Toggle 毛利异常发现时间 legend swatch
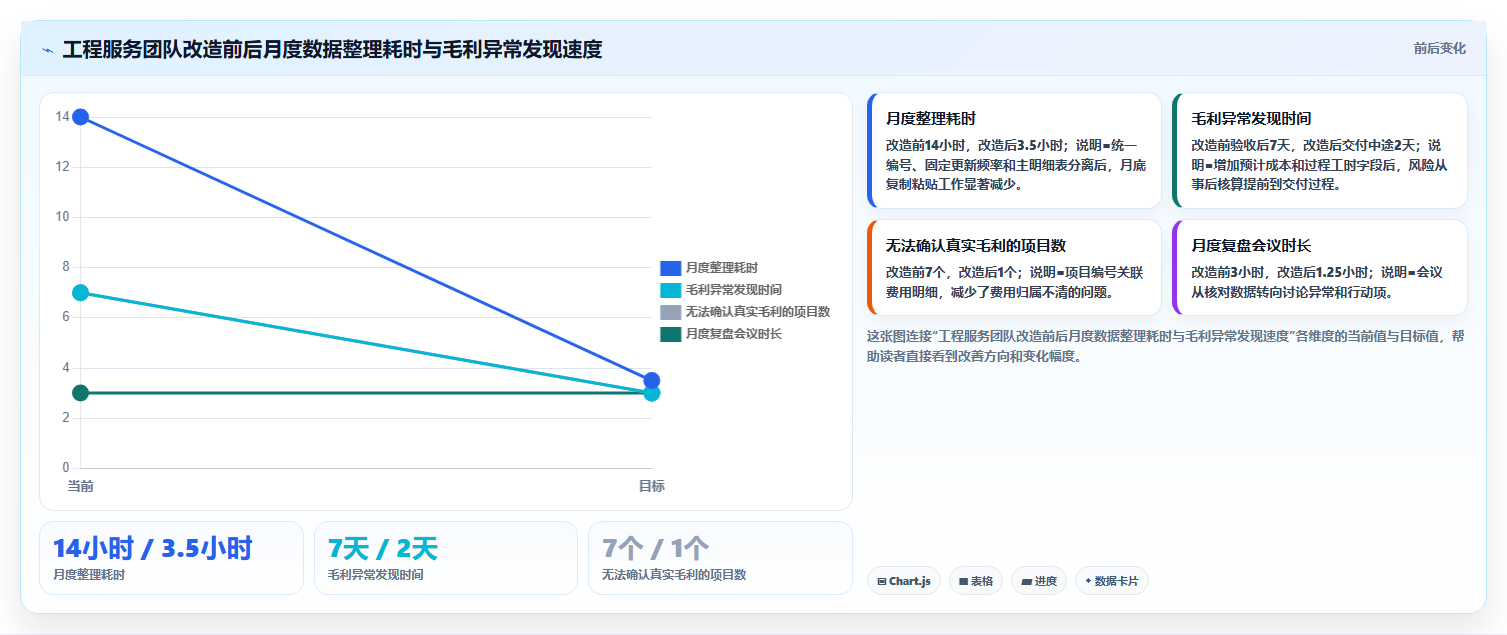The height and width of the screenshot is (635, 1507). (671, 290)
